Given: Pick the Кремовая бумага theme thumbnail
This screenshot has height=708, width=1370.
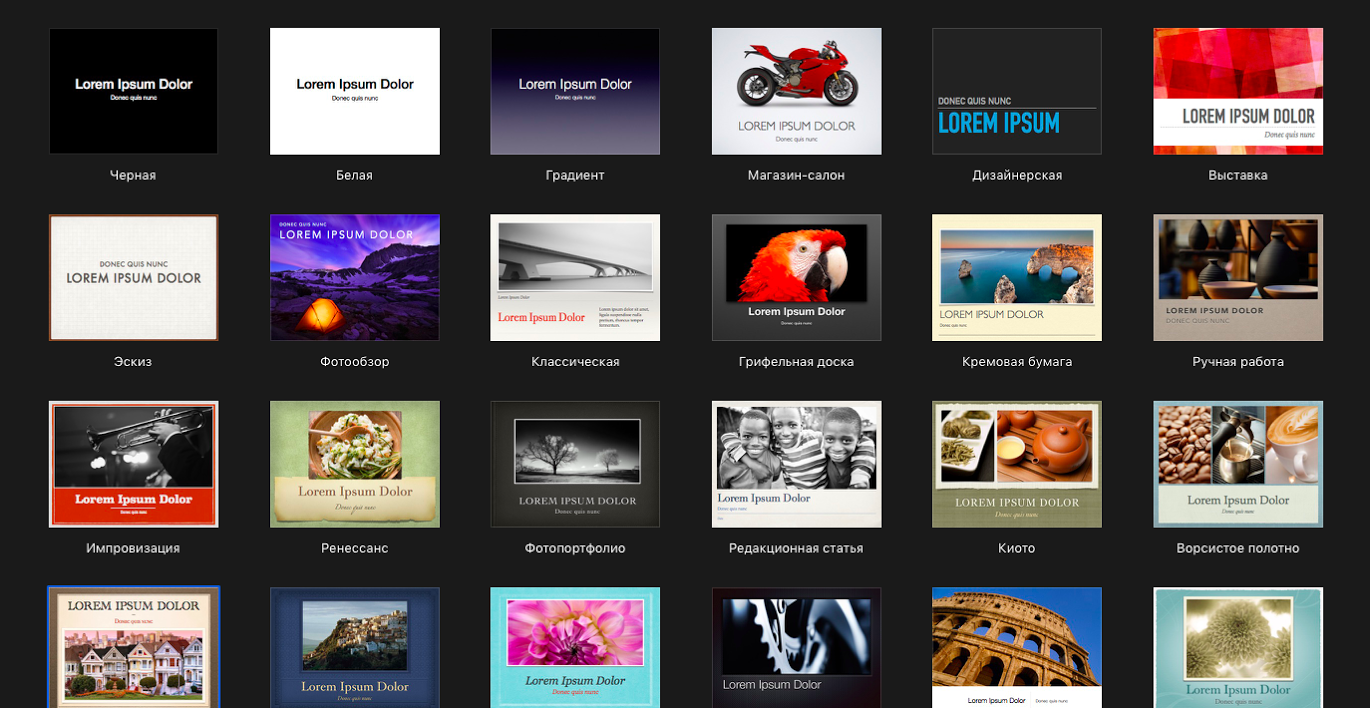Looking at the screenshot, I should click(1017, 277).
